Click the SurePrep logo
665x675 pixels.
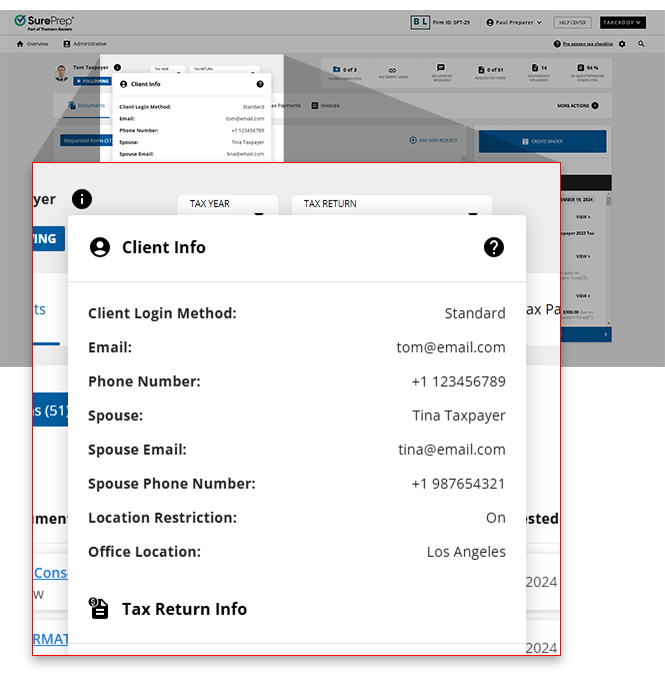44,22
